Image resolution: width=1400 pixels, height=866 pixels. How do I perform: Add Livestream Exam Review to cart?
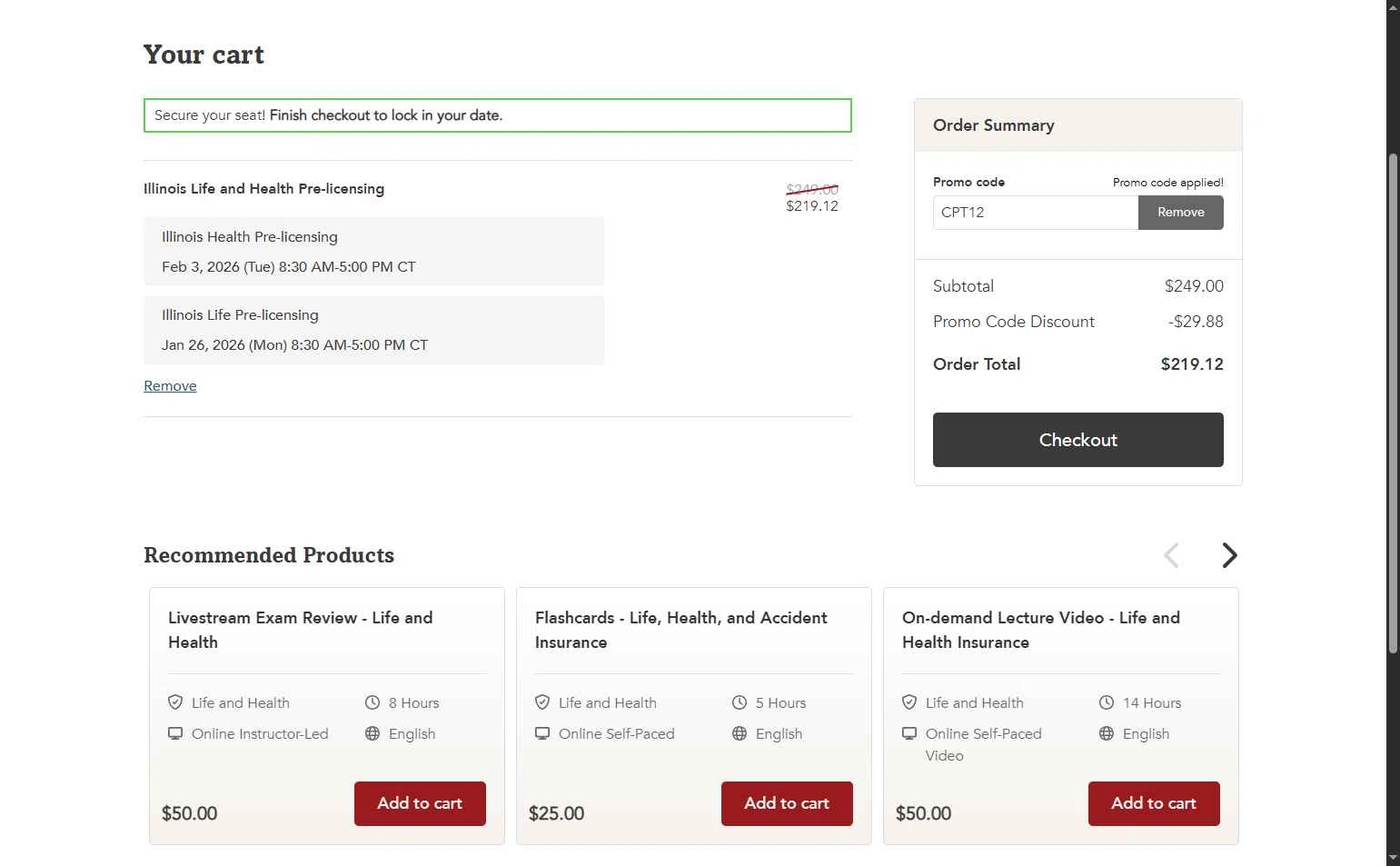tap(420, 803)
